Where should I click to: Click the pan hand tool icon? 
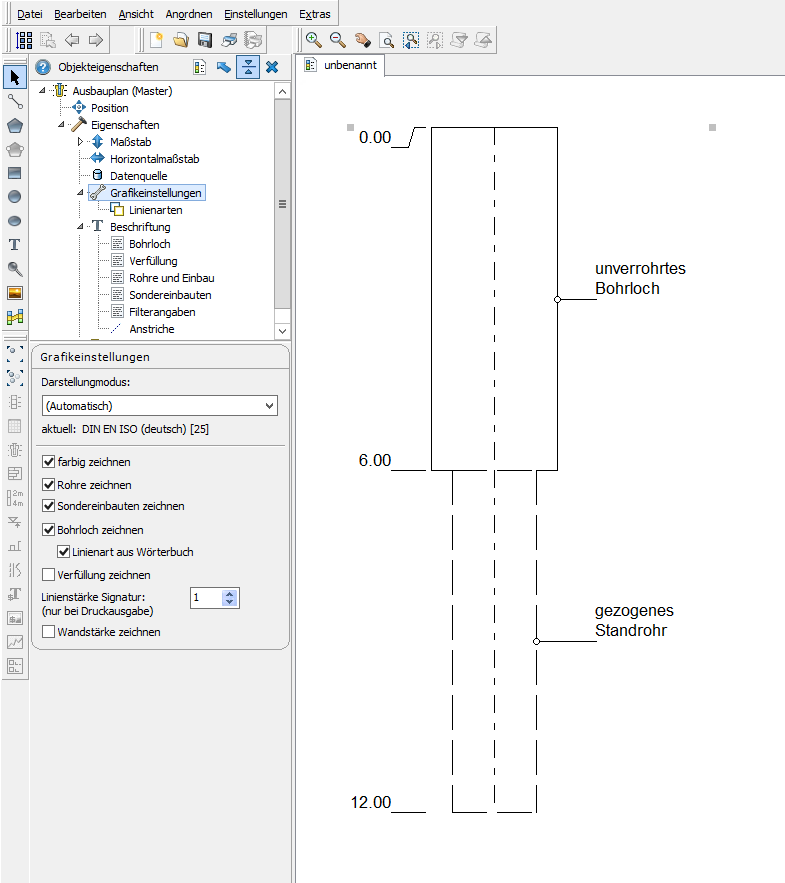point(362,40)
